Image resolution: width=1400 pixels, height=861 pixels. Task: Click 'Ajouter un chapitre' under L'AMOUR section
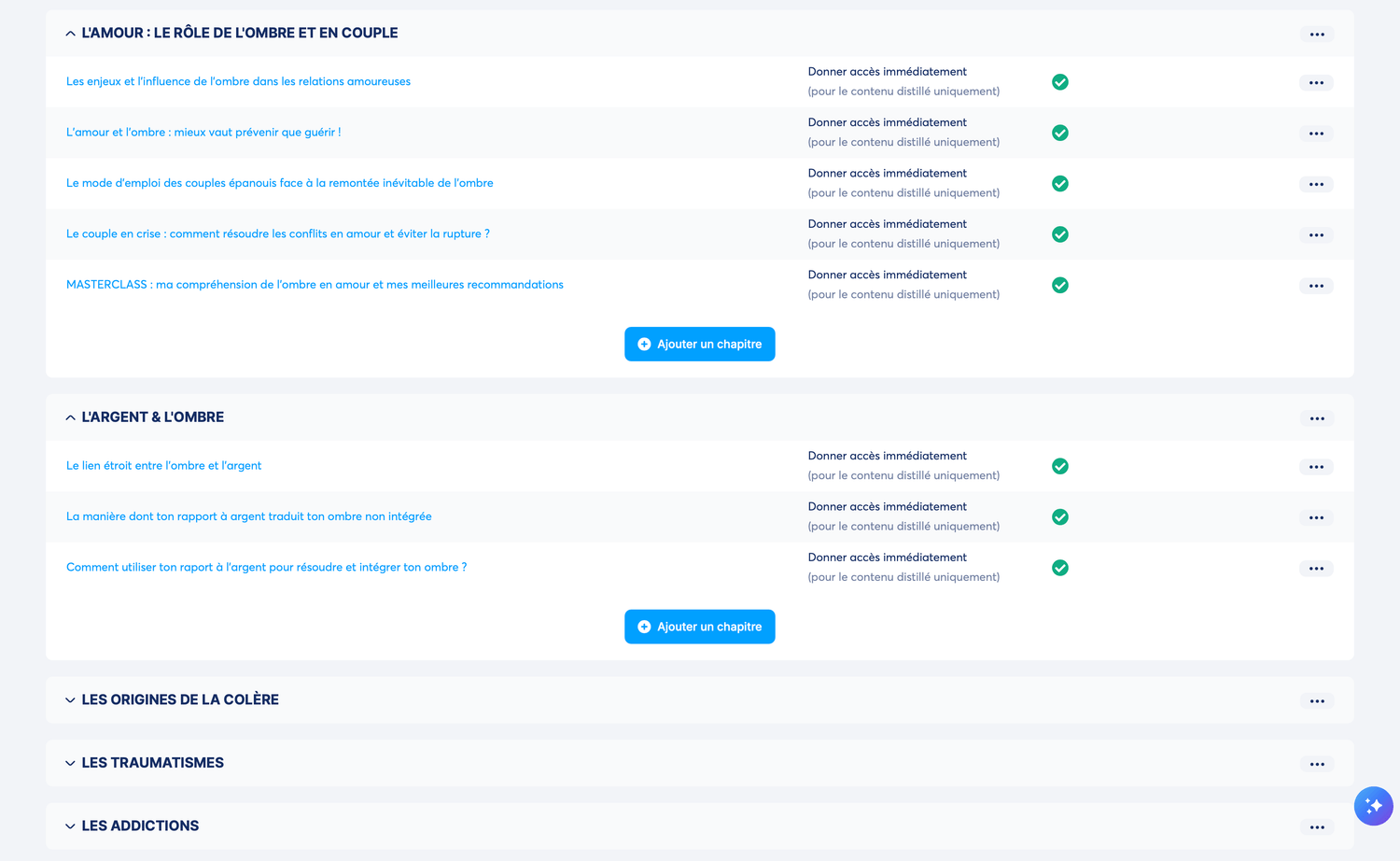(x=699, y=344)
